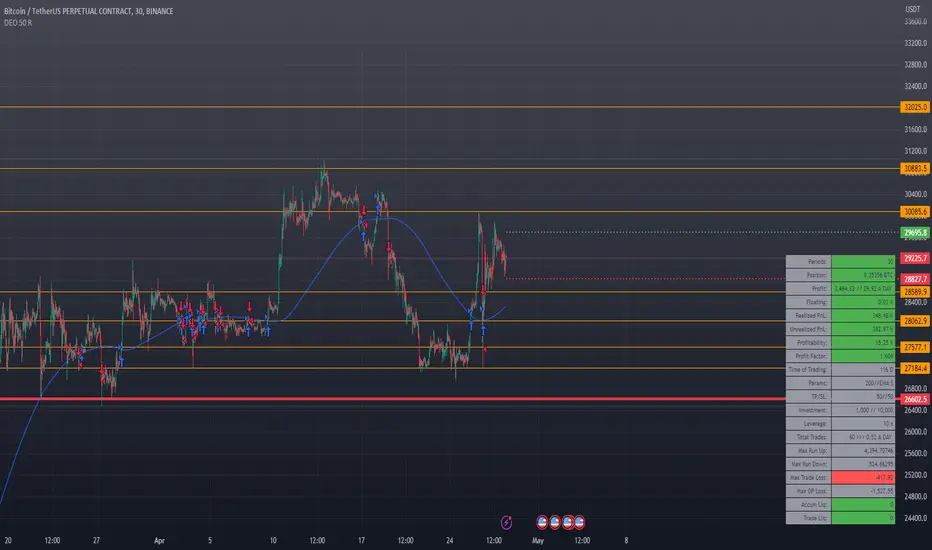Select the TP/SL value 50//50
This screenshot has height=550, width=932.
point(863,397)
